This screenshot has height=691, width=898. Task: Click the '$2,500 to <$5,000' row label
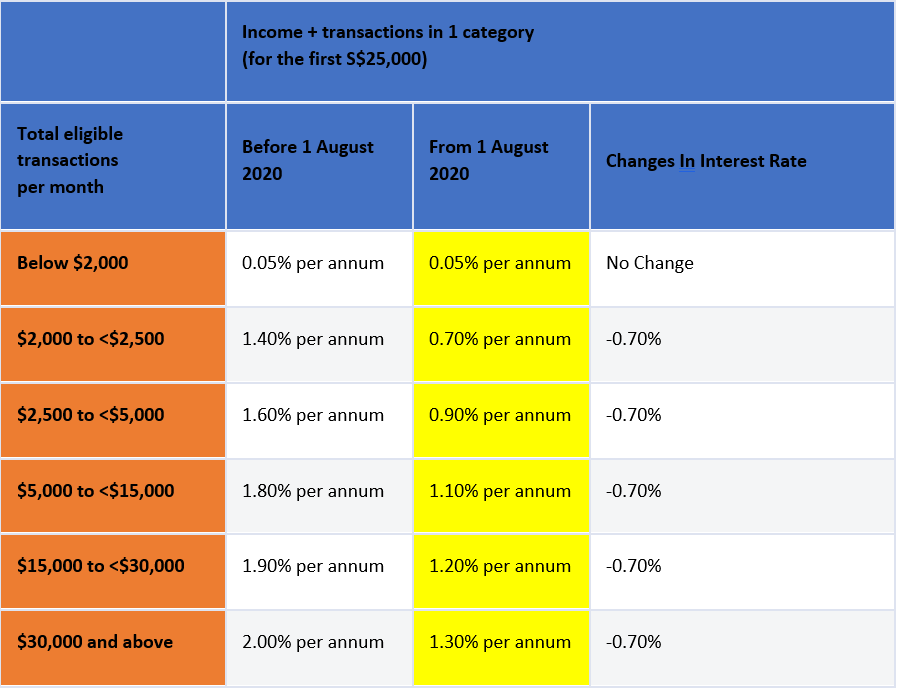[91, 415]
